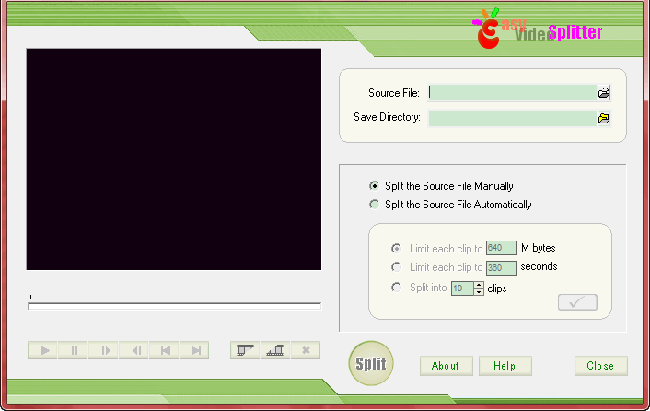Click the Play button

click(x=43, y=350)
